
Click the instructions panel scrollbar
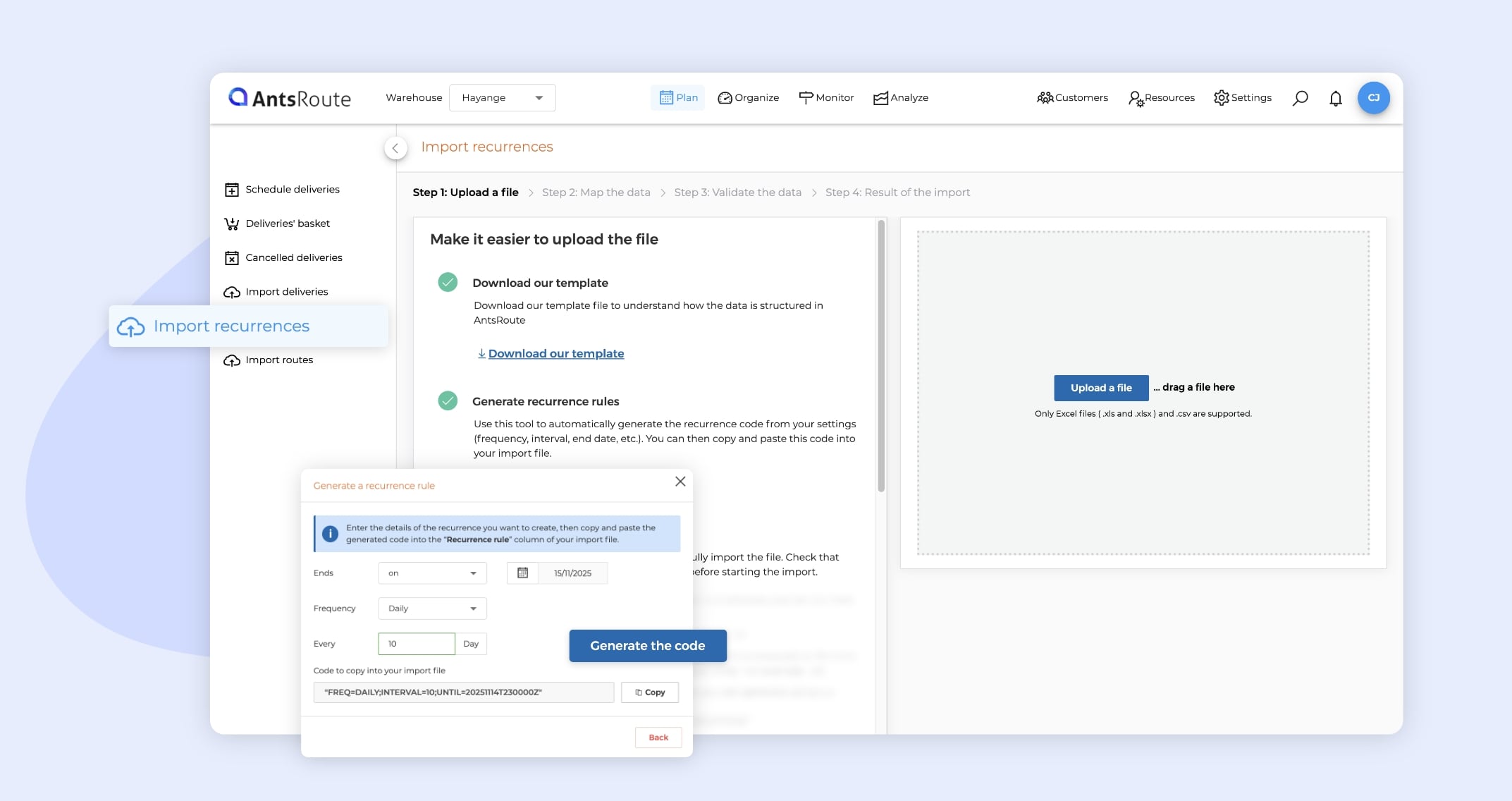(881, 356)
